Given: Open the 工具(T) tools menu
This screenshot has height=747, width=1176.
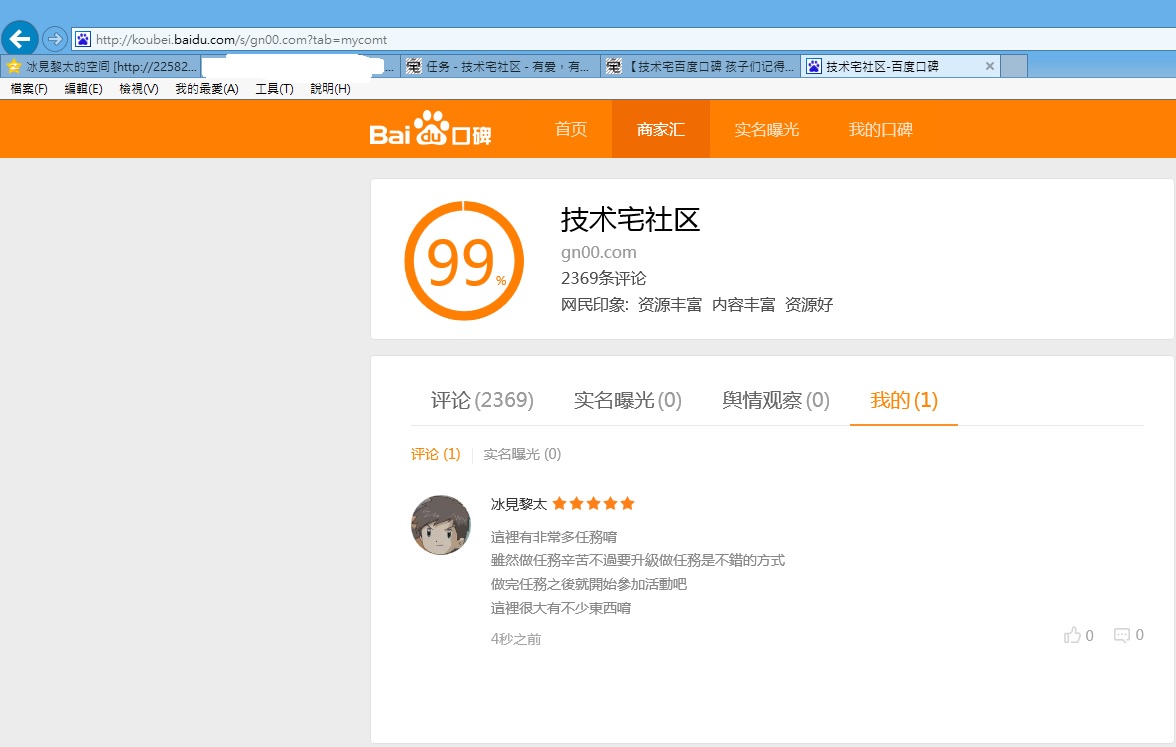Looking at the screenshot, I should [x=274, y=89].
